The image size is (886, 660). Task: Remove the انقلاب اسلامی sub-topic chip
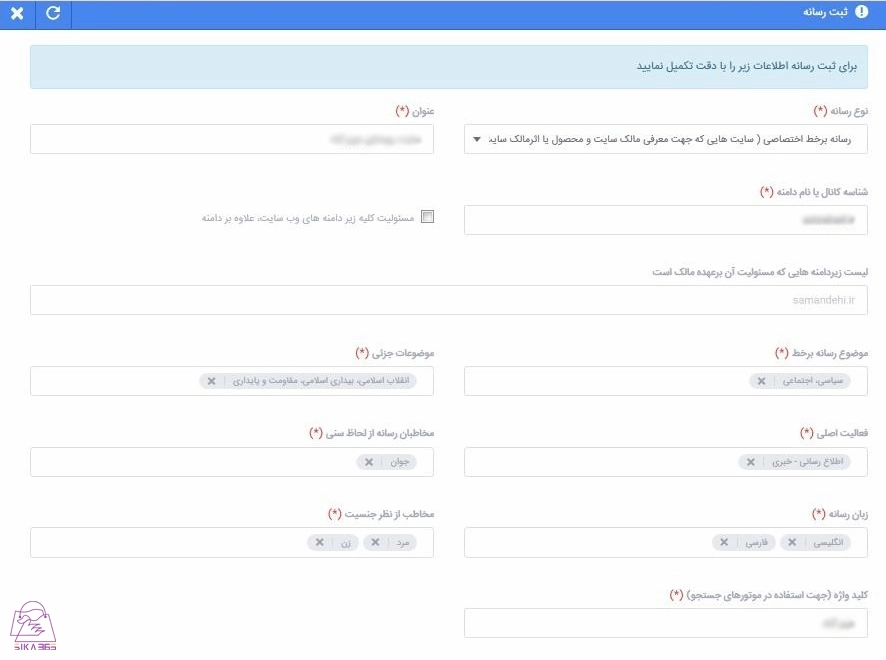[x=210, y=381]
